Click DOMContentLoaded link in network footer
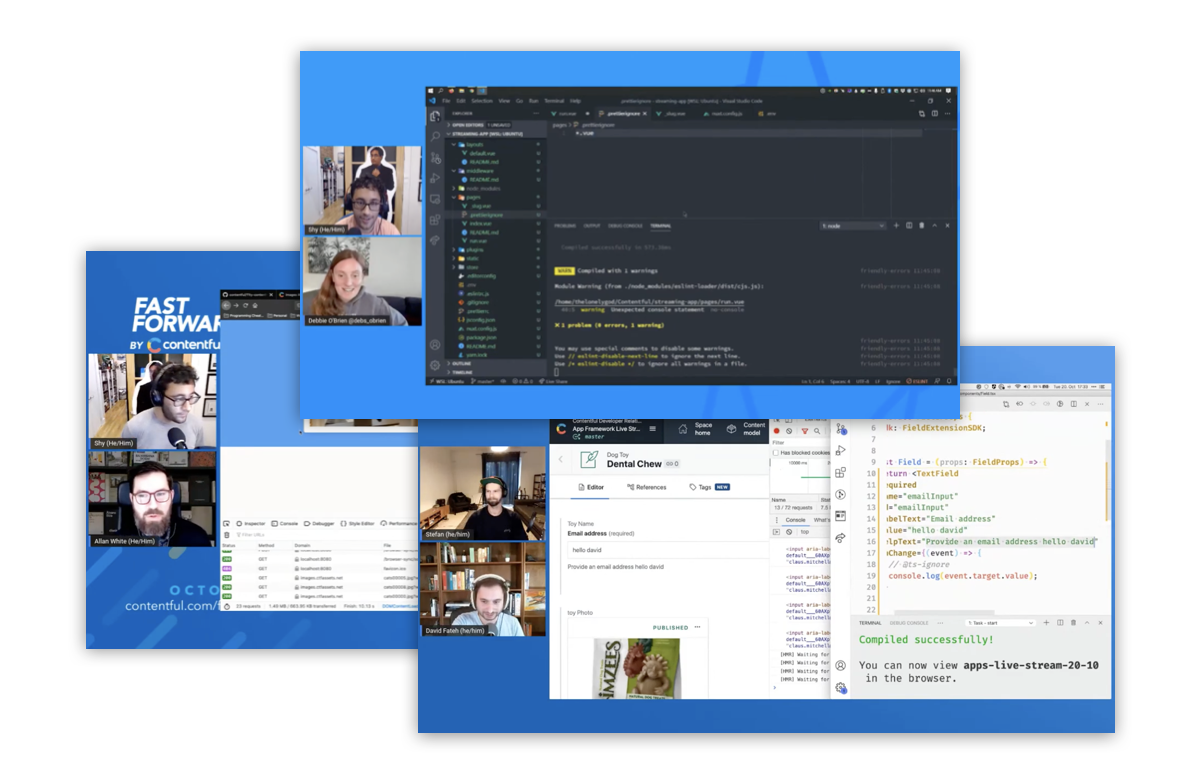This screenshot has height=784, width=1194. (399, 606)
